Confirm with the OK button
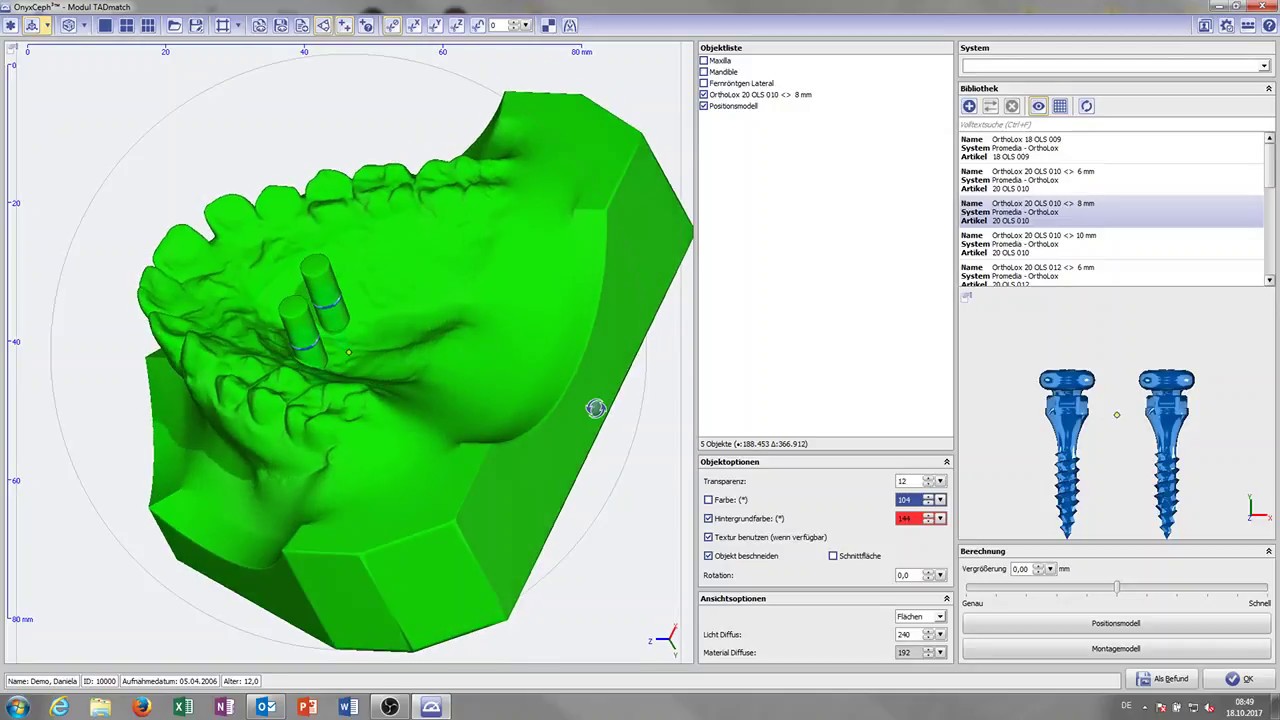 1240,679
